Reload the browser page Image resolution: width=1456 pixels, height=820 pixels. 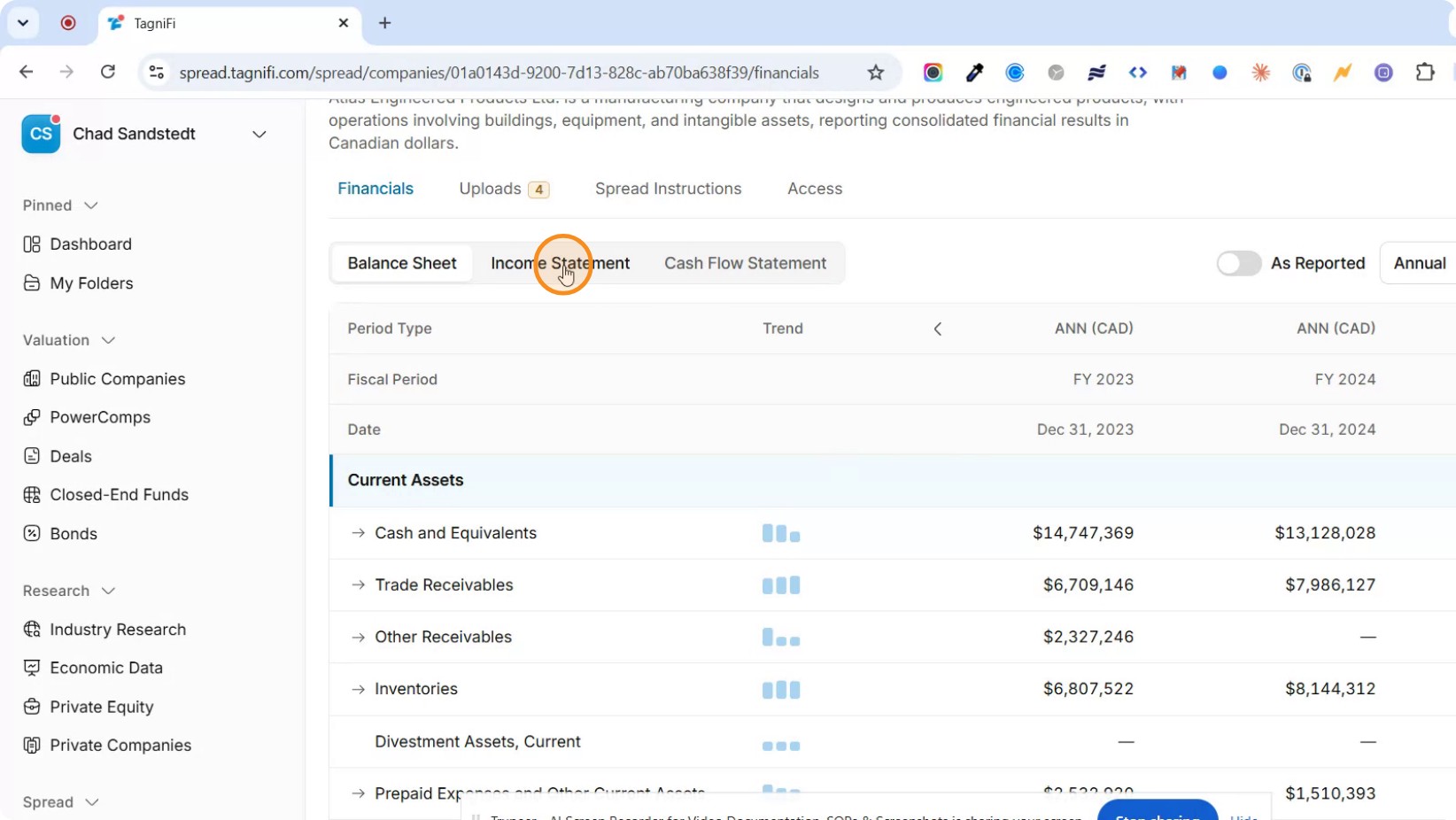(x=108, y=73)
